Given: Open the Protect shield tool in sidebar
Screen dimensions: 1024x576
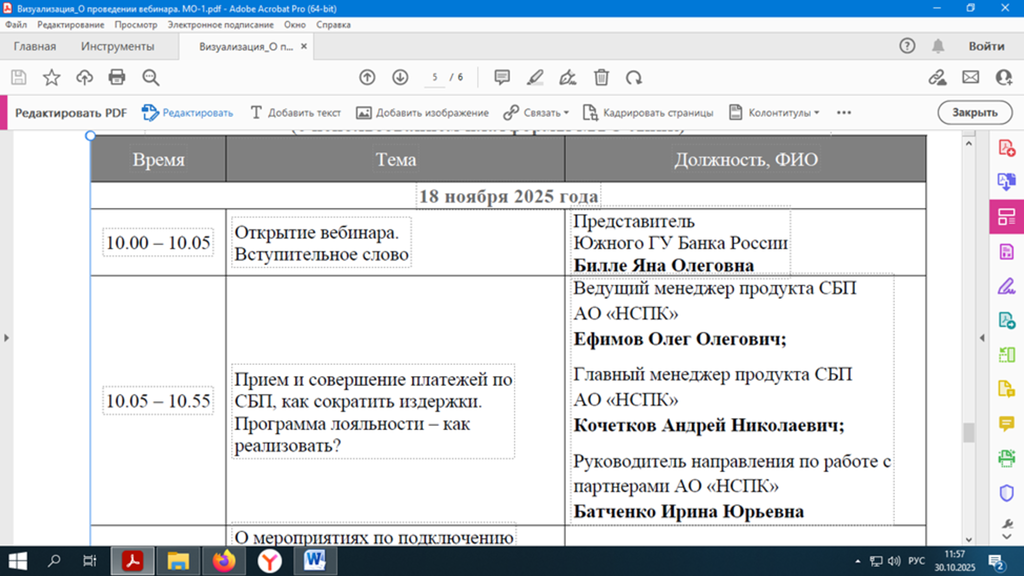Looking at the screenshot, I should pyautogui.click(x=1007, y=493).
